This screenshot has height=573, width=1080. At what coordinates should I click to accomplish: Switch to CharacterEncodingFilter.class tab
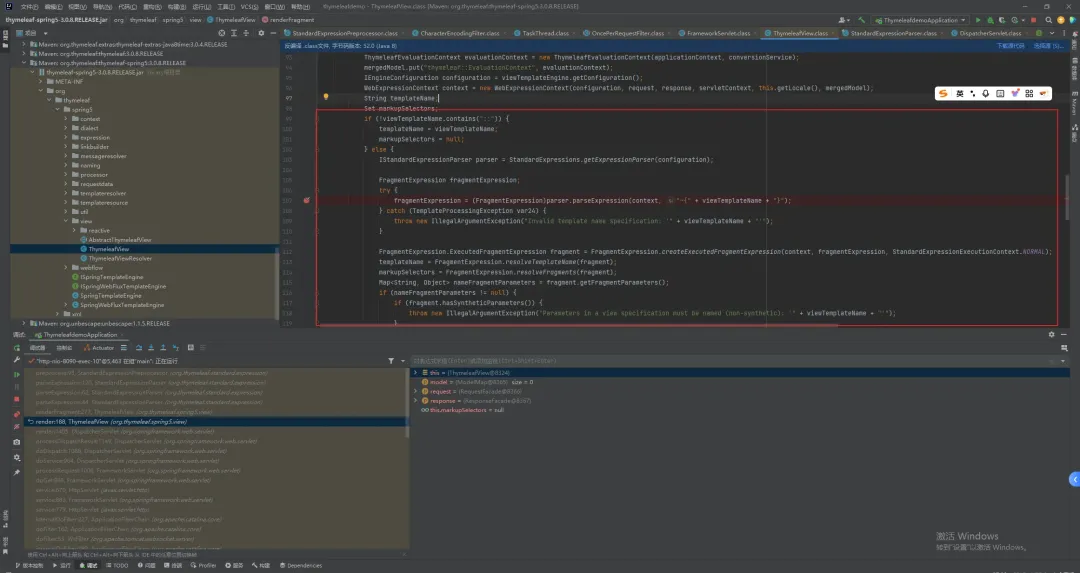pos(456,33)
